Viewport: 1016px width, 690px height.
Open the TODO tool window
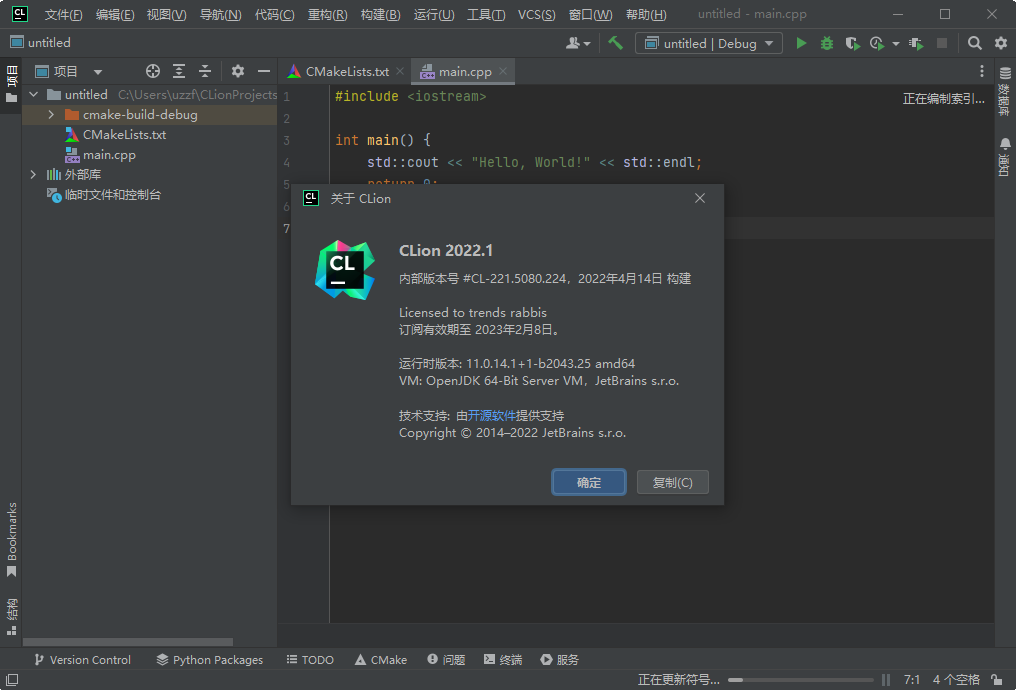click(310, 660)
